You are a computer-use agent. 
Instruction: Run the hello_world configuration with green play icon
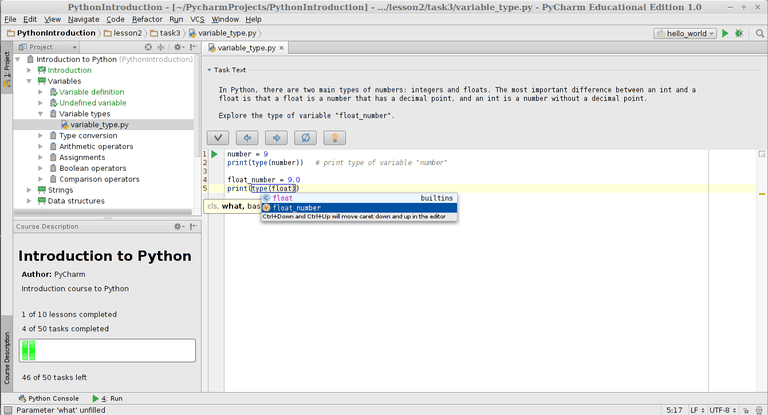coord(725,33)
